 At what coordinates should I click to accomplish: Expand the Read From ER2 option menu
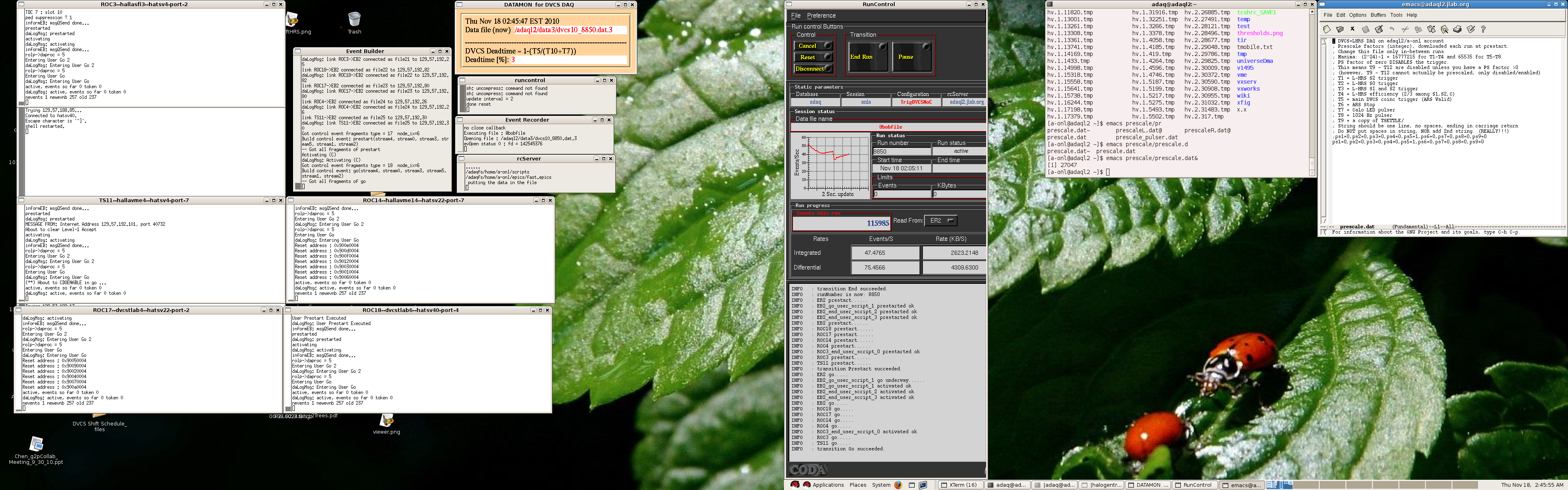click(x=940, y=220)
